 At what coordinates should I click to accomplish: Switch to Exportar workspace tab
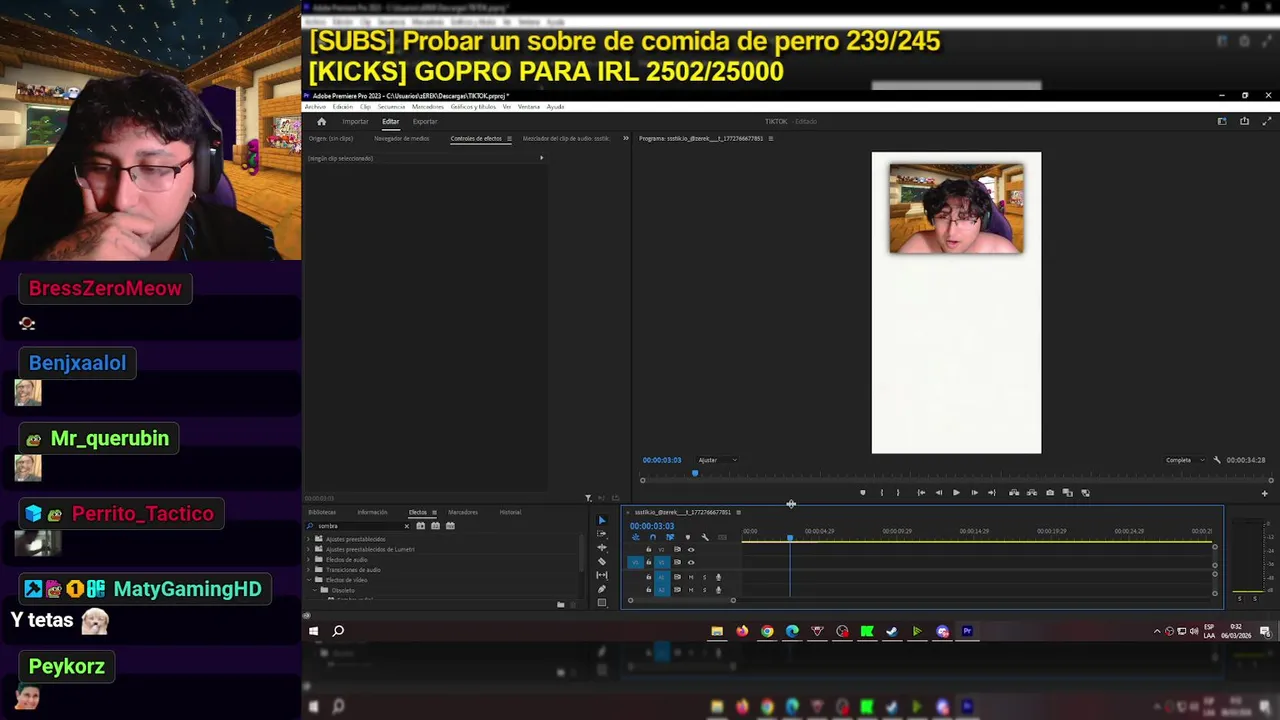coord(425,122)
